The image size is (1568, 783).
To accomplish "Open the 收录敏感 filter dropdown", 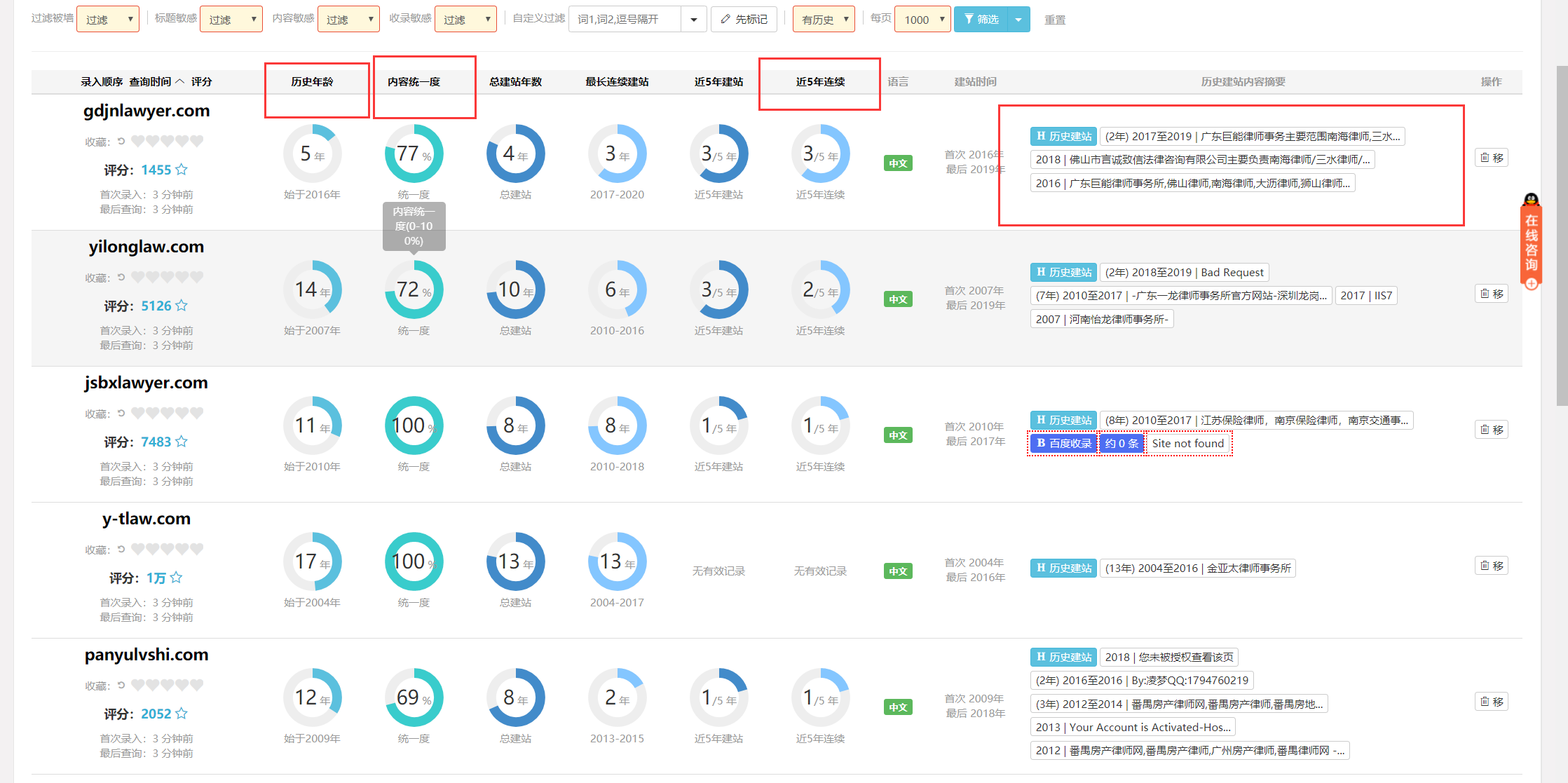I will [x=465, y=20].
